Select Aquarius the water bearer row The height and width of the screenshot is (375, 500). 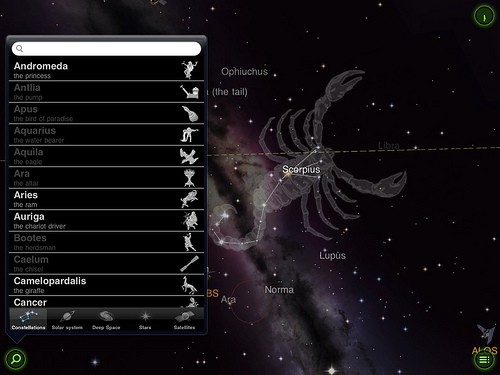(x=106, y=135)
